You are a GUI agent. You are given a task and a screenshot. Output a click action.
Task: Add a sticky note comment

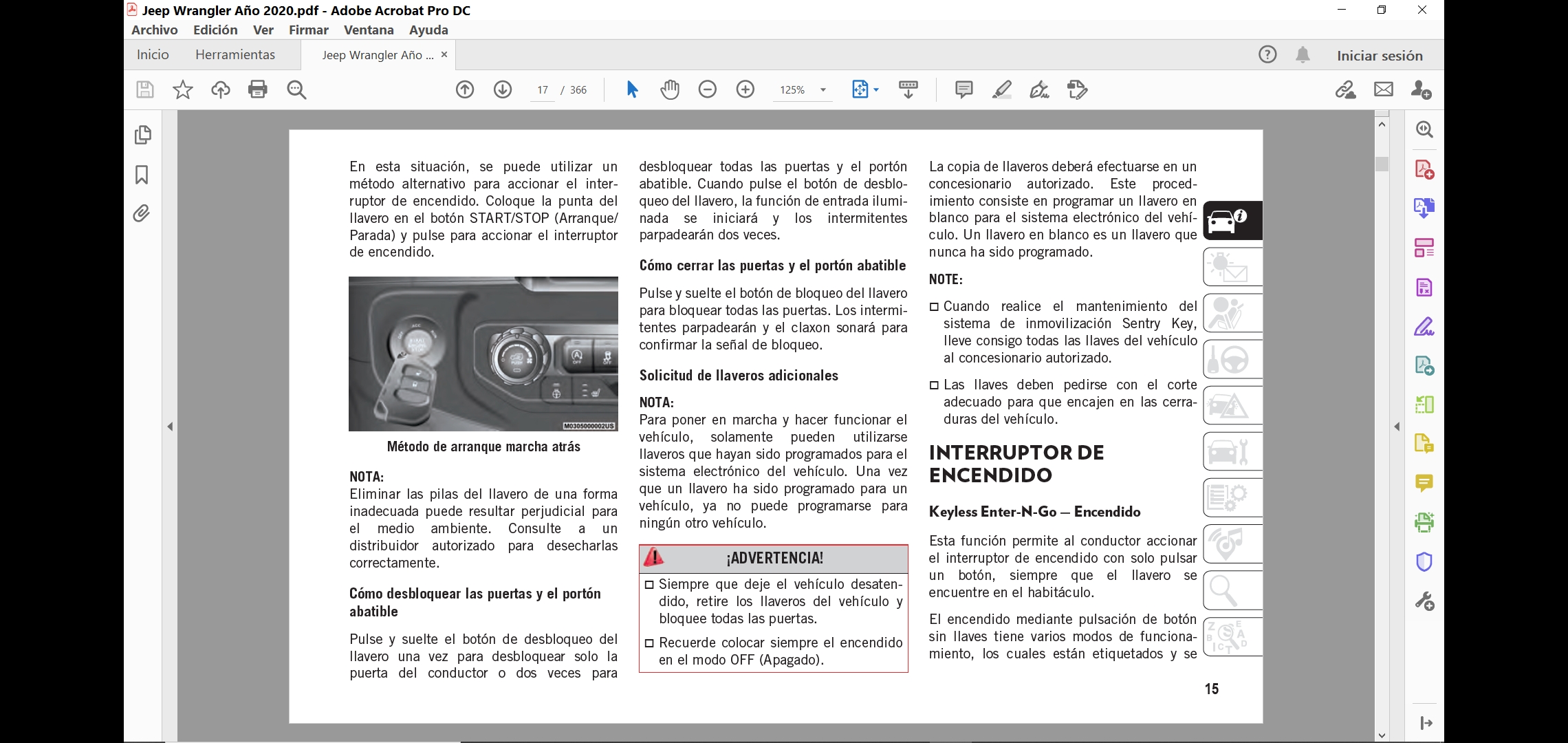[x=963, y=89]
